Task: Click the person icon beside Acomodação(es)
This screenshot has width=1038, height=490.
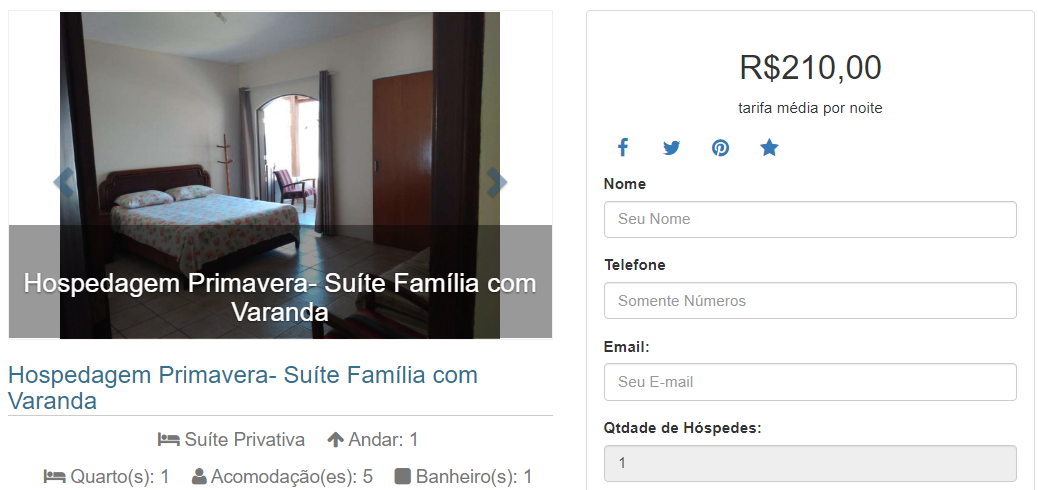Action: click(199, 476)
